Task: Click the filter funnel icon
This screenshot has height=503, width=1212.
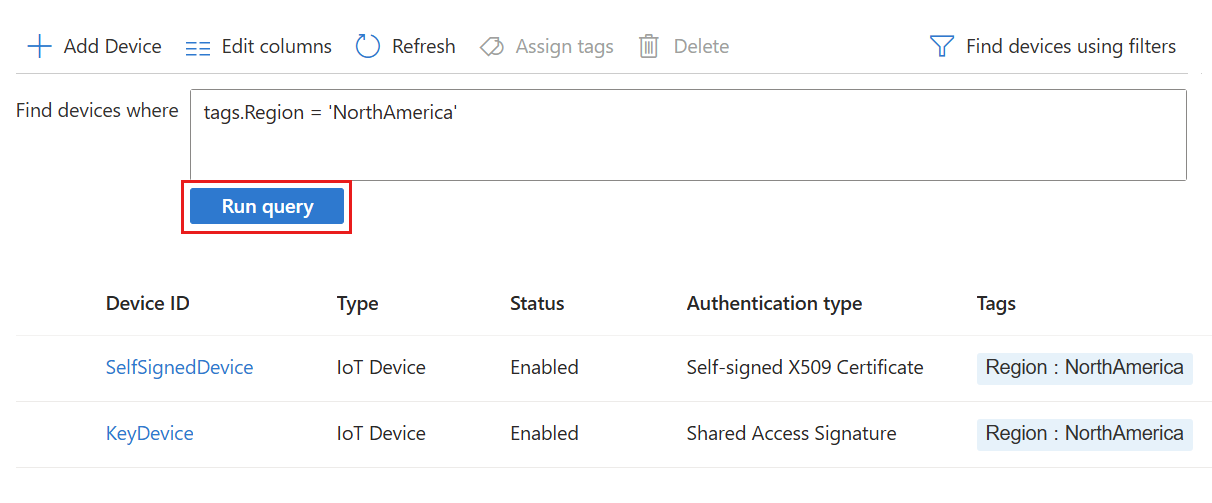Action: tap(942, 47)
